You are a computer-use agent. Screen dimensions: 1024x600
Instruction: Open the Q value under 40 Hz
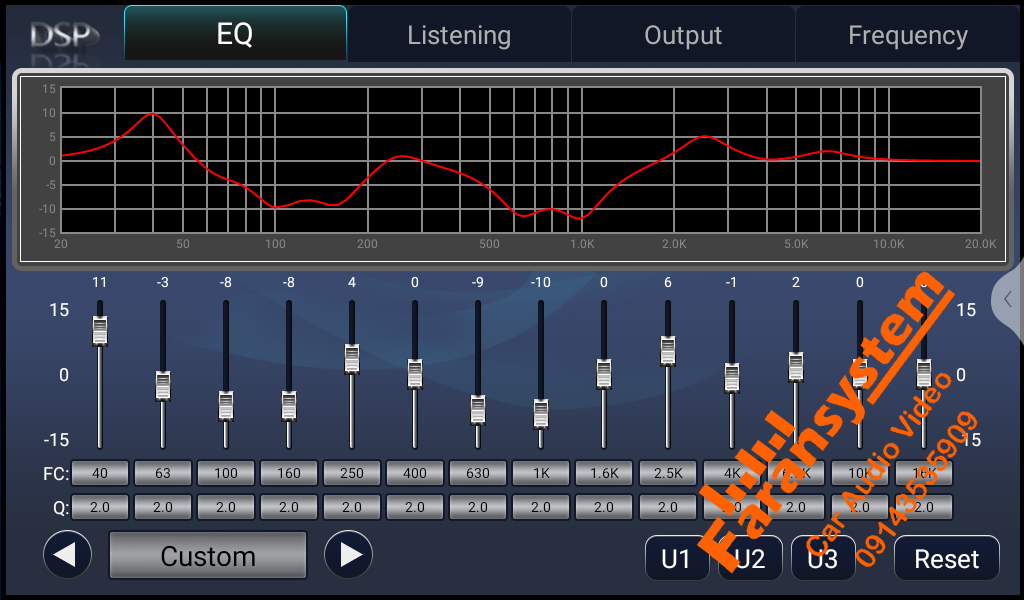pos(100,507)
